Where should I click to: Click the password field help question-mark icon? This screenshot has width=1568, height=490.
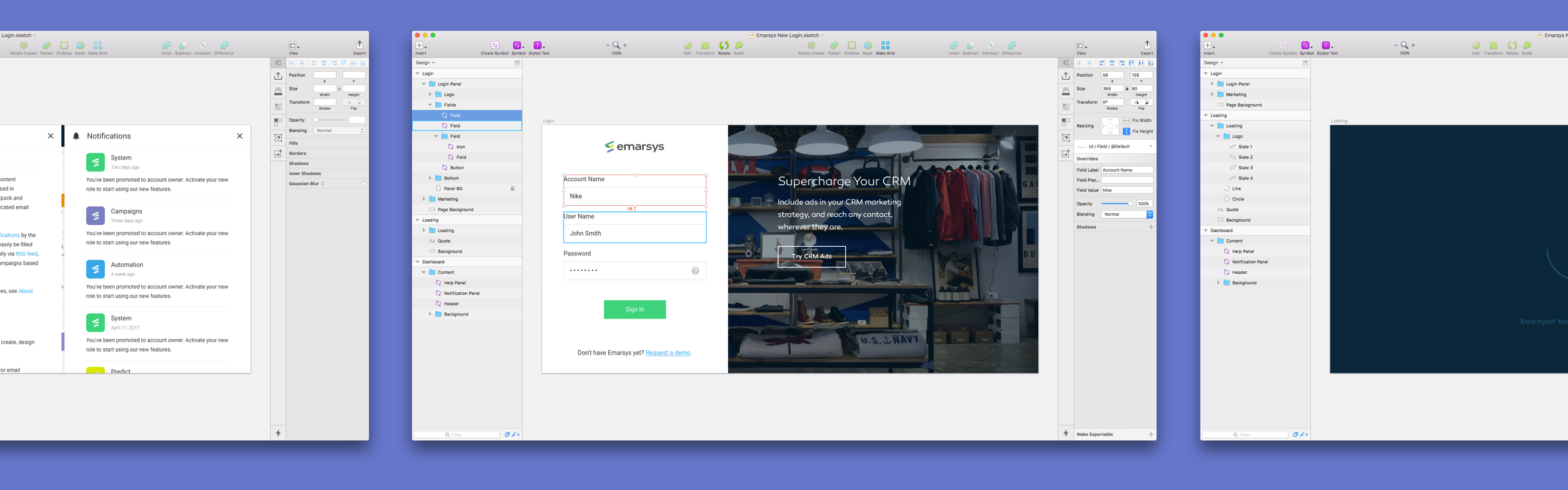tap(695, 271)
